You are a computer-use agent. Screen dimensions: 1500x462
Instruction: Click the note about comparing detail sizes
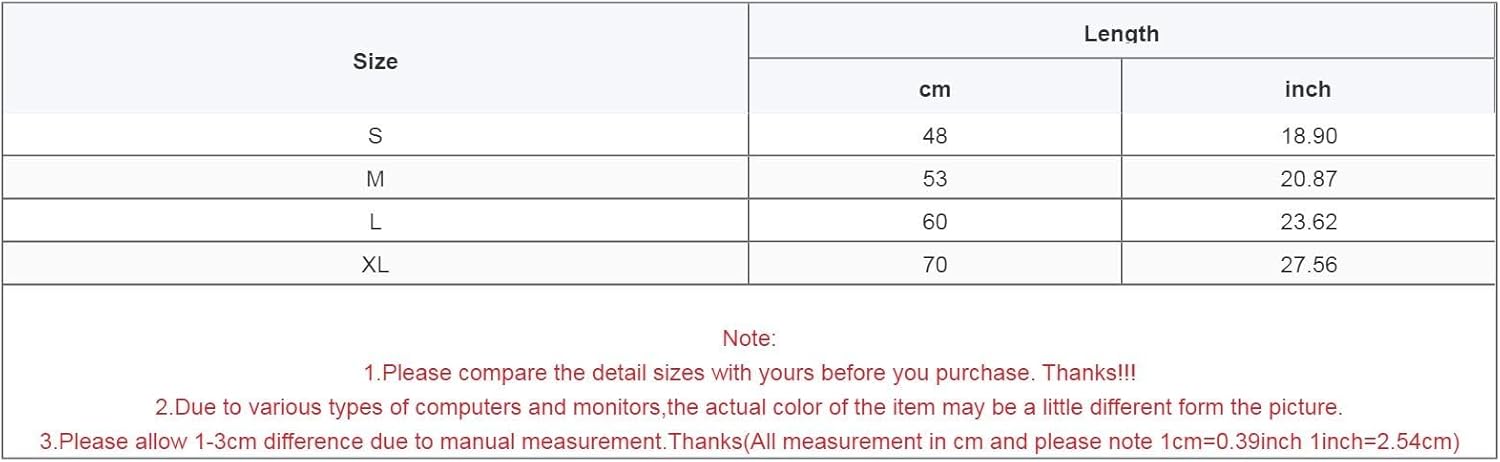[x=749, y=373]
